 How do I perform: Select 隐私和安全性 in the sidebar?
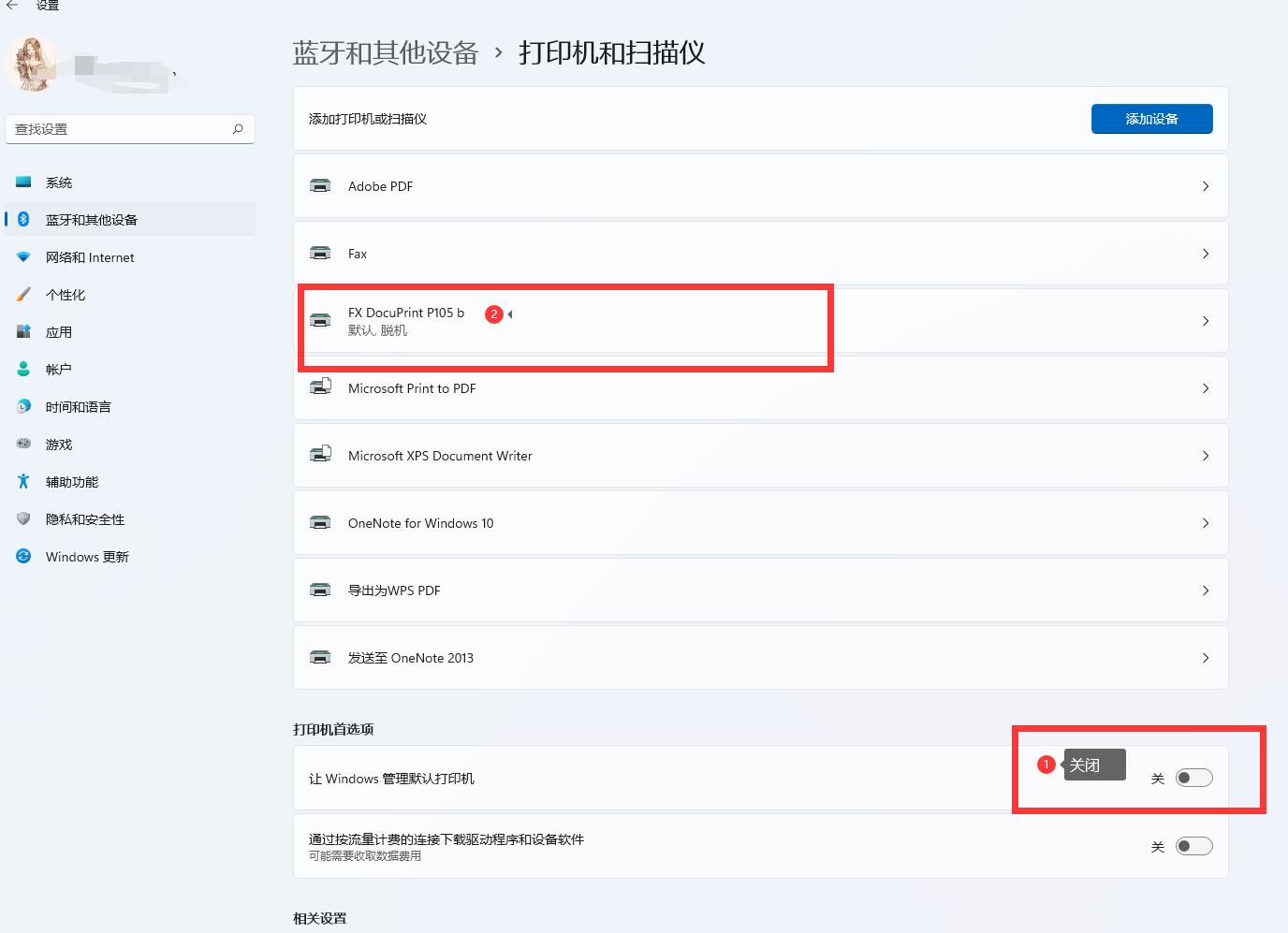(x=84, y=518)
